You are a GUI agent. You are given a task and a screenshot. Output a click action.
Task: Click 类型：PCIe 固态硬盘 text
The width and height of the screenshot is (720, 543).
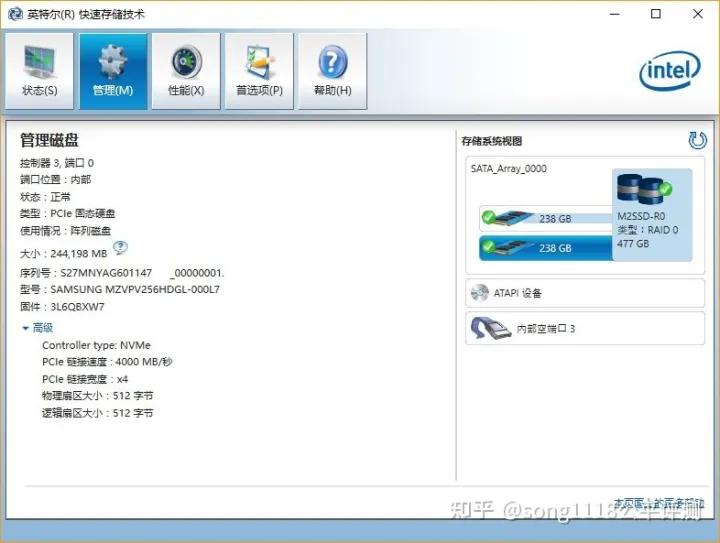(x=68, y=213)
